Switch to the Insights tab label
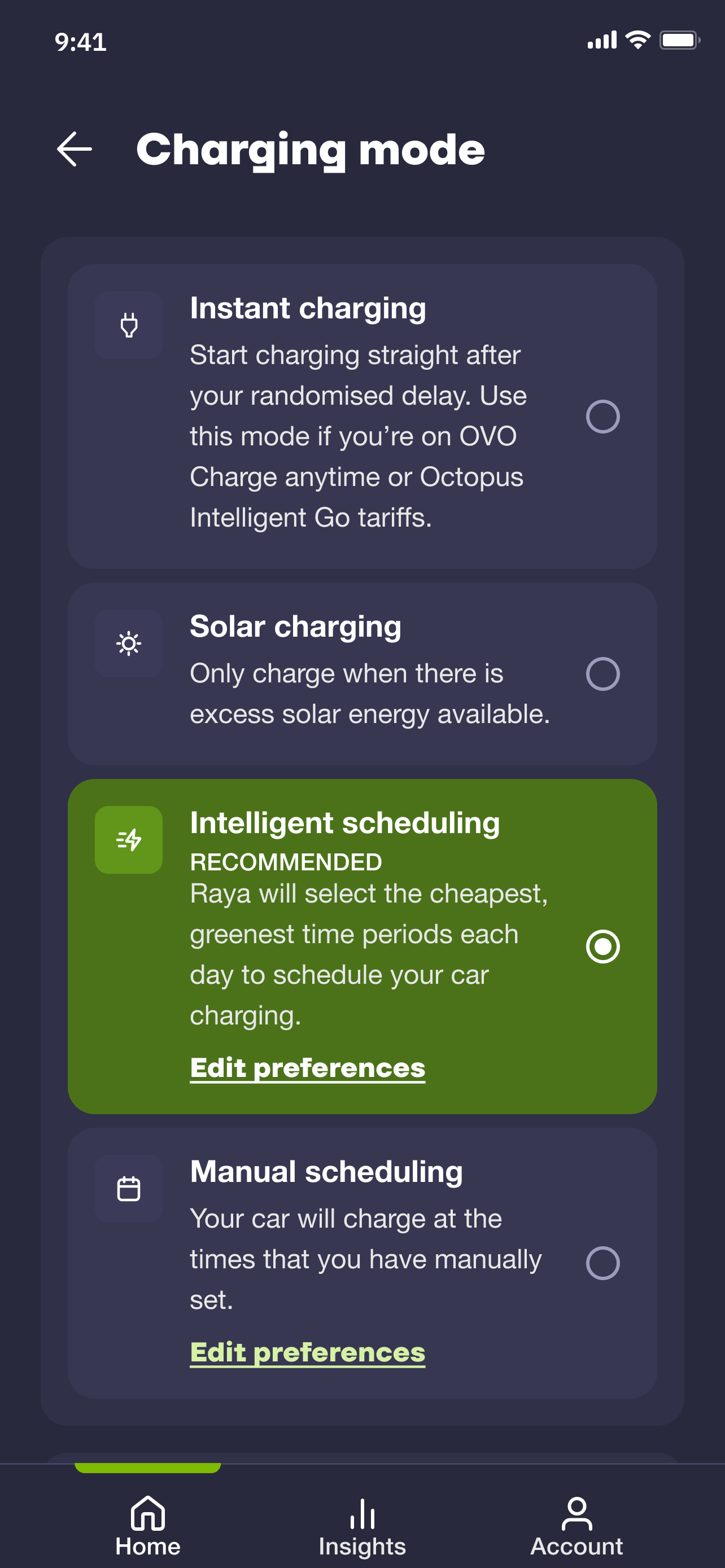 point(362,1547)
